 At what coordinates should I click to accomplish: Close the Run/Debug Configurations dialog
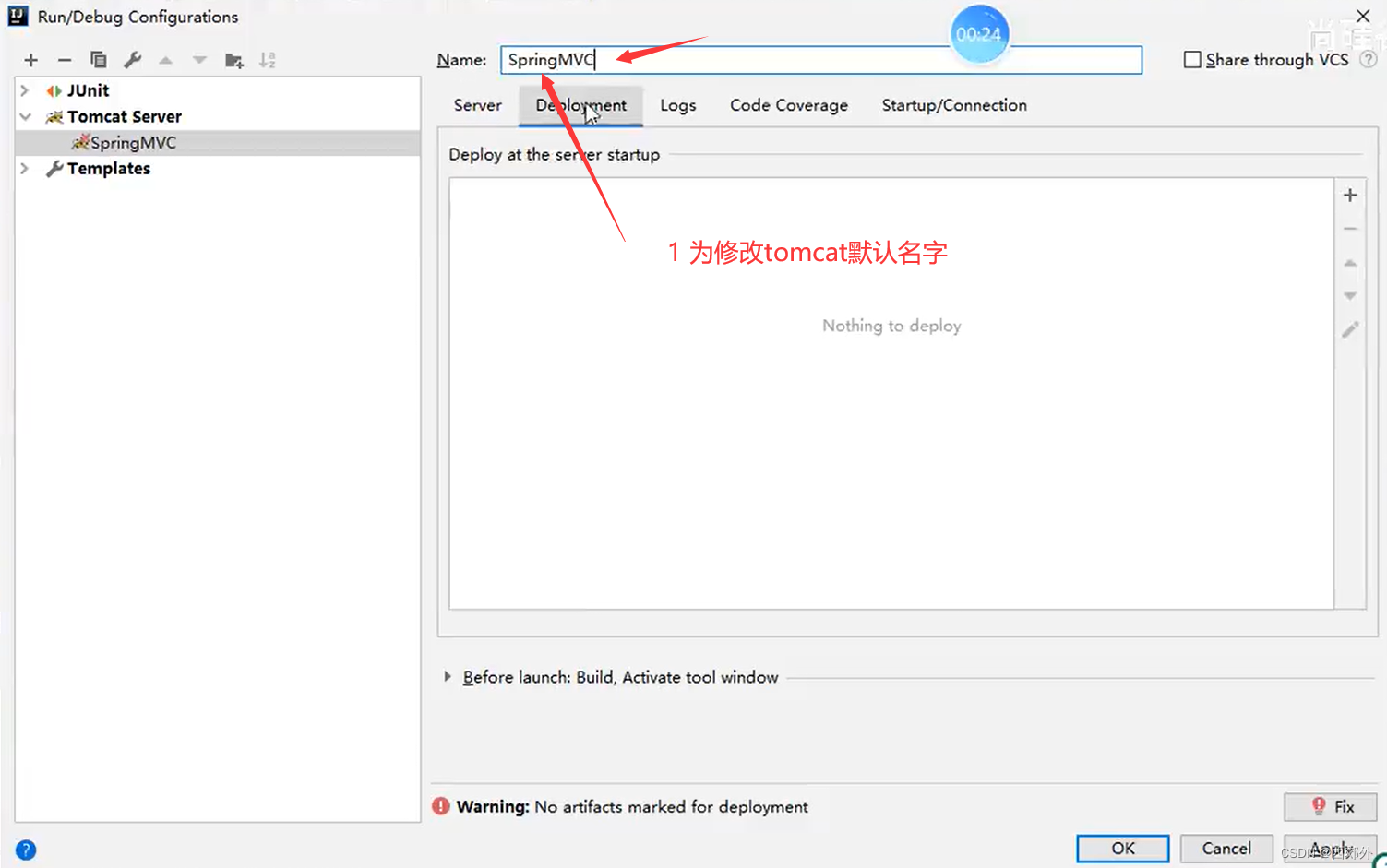tap(1362, 16)
